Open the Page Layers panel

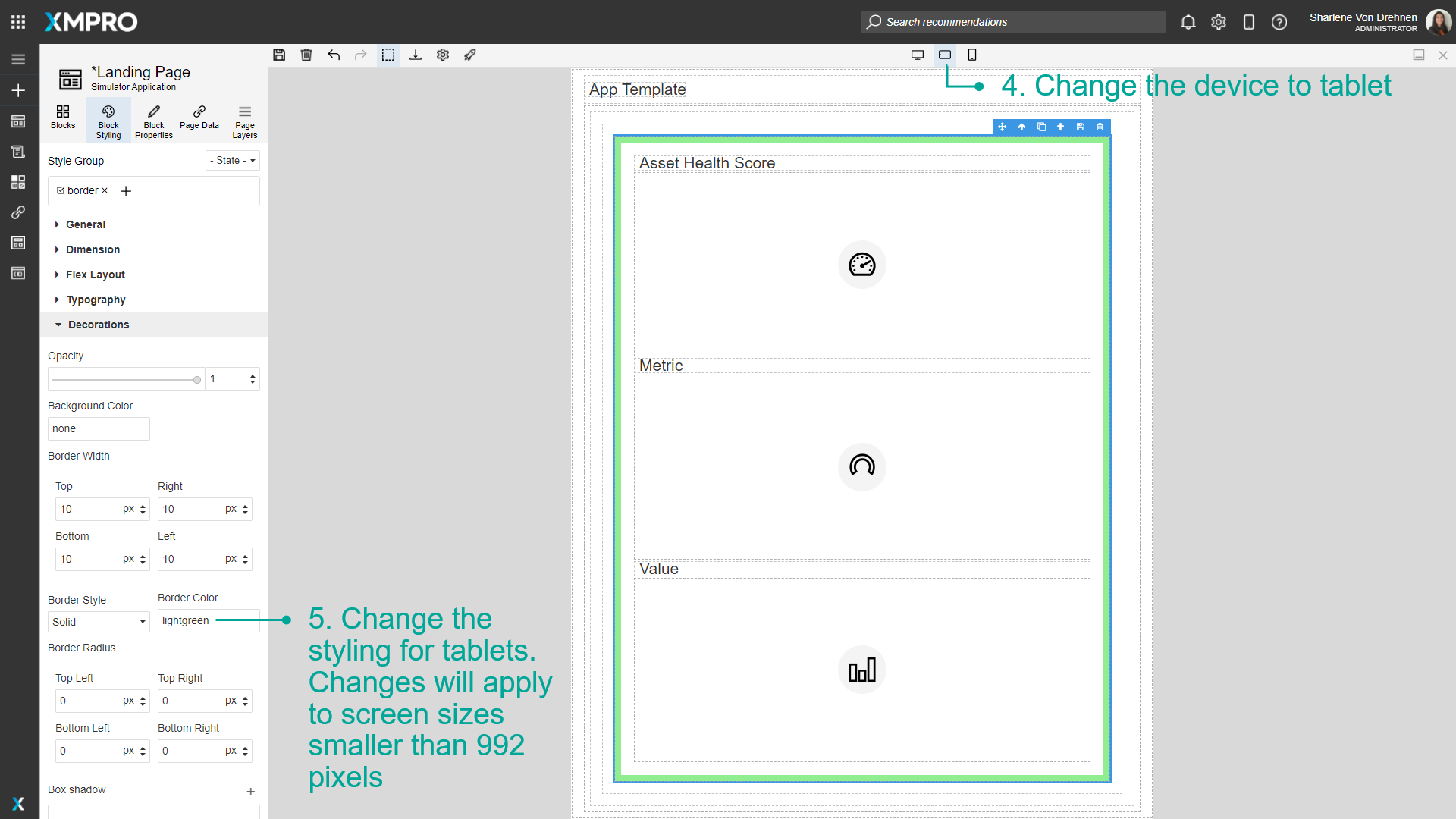tap(244, 120)
